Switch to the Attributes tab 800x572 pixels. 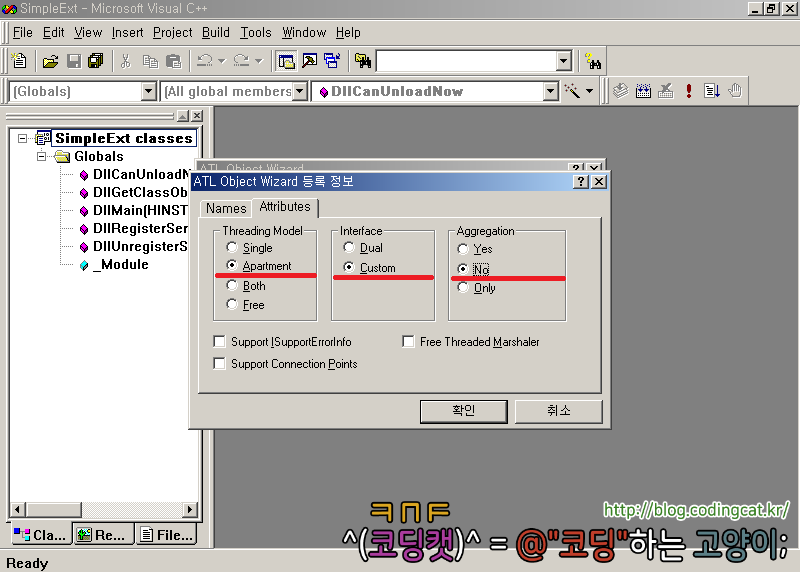(285, 207)
